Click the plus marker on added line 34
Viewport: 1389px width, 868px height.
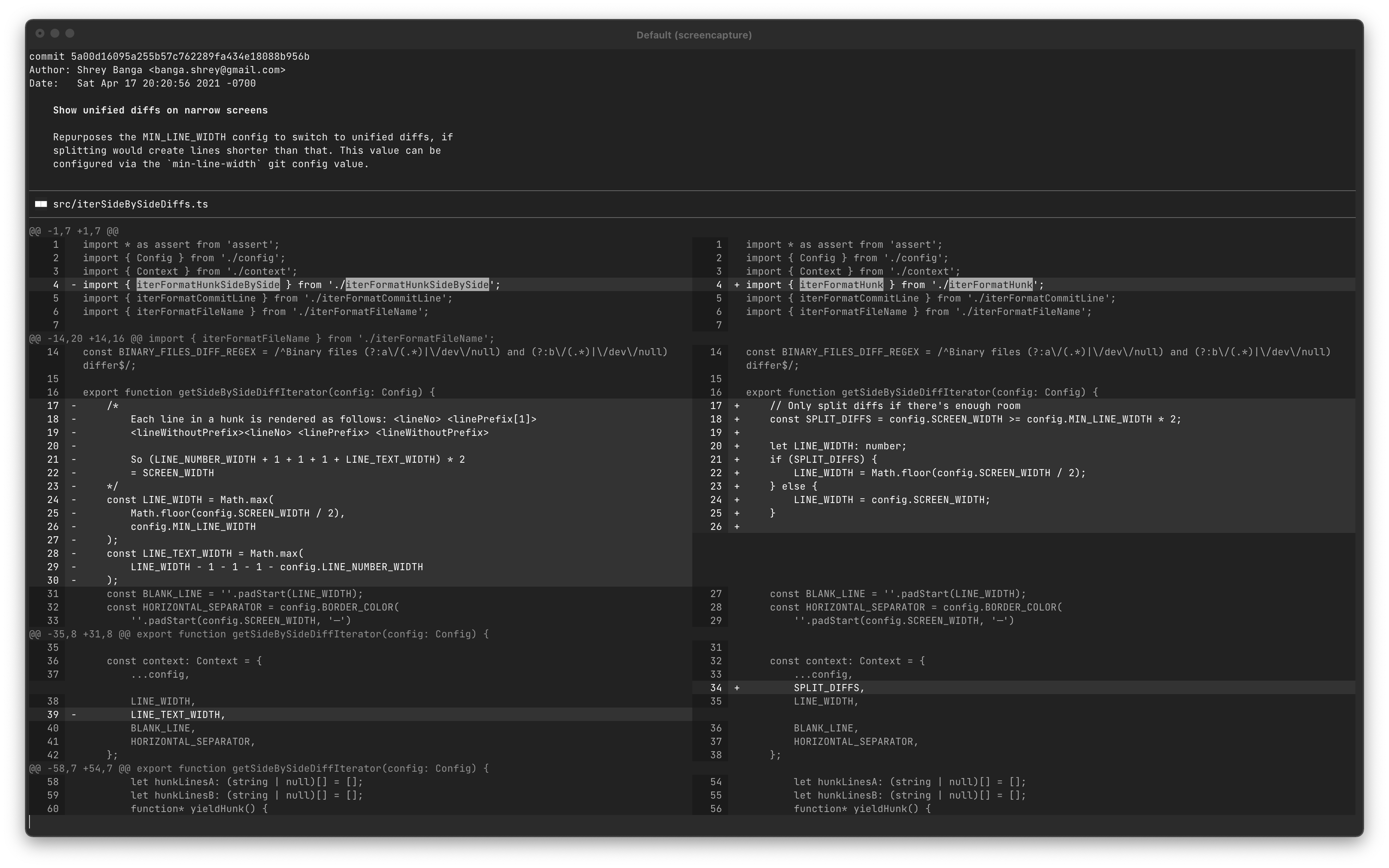737,688
